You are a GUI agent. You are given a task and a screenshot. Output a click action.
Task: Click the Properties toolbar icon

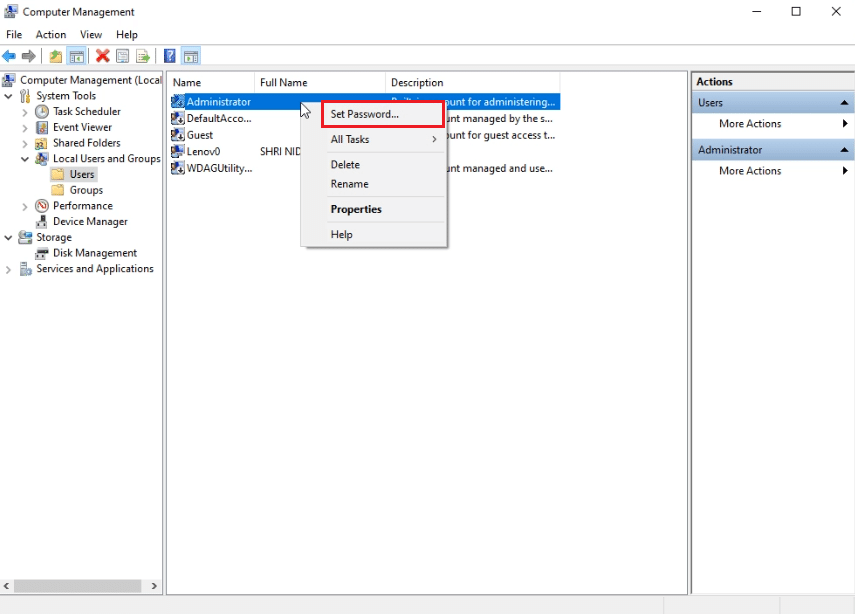[123, 56]
